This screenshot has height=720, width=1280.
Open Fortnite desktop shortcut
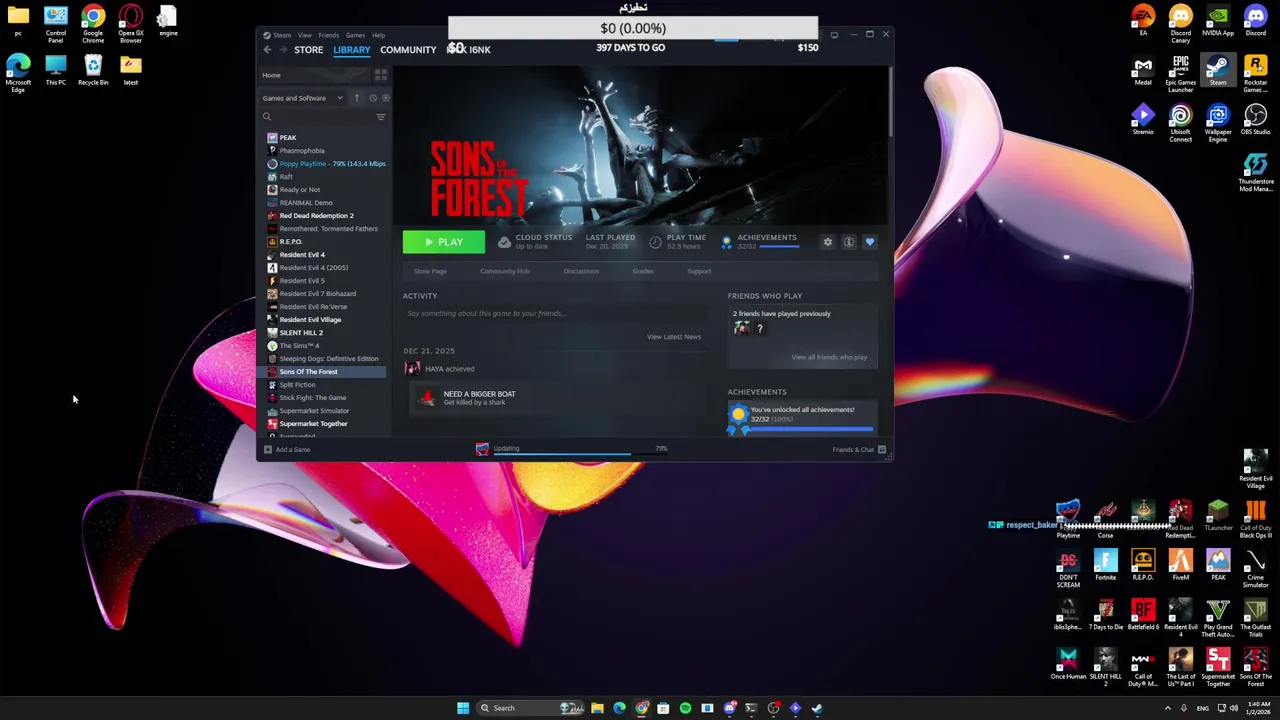1105,566
